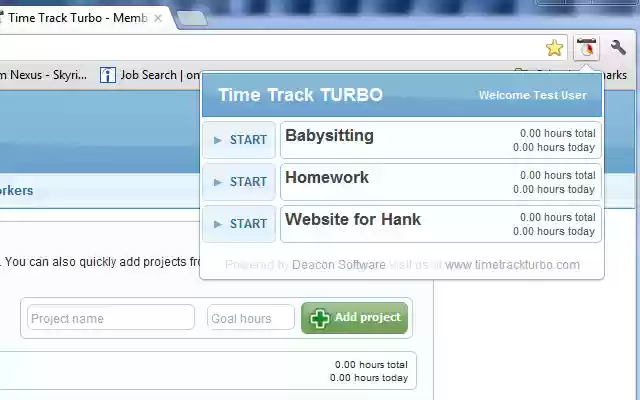Click the play arrow on Homework START
Viewport: 640px width, 400px height.
coord(218,182)
